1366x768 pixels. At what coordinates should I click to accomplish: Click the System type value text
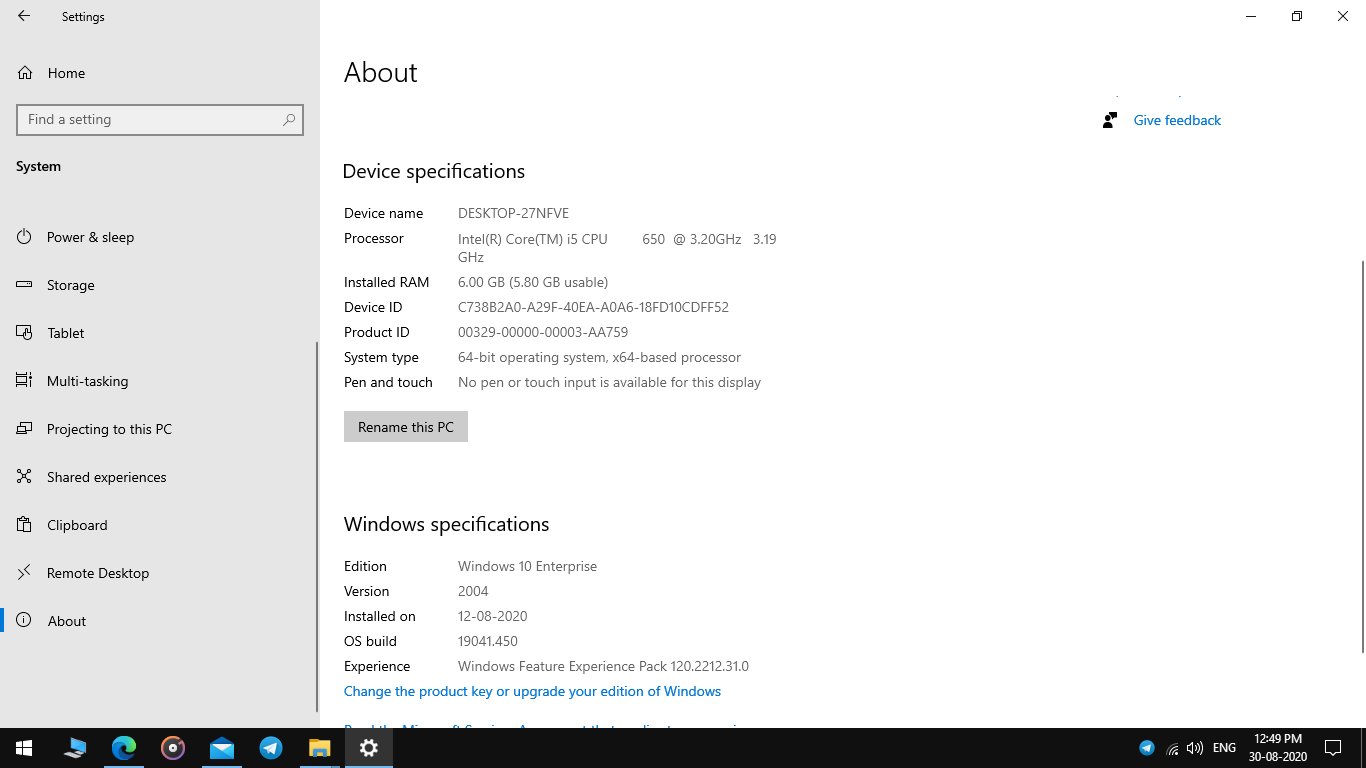[599, 357]
